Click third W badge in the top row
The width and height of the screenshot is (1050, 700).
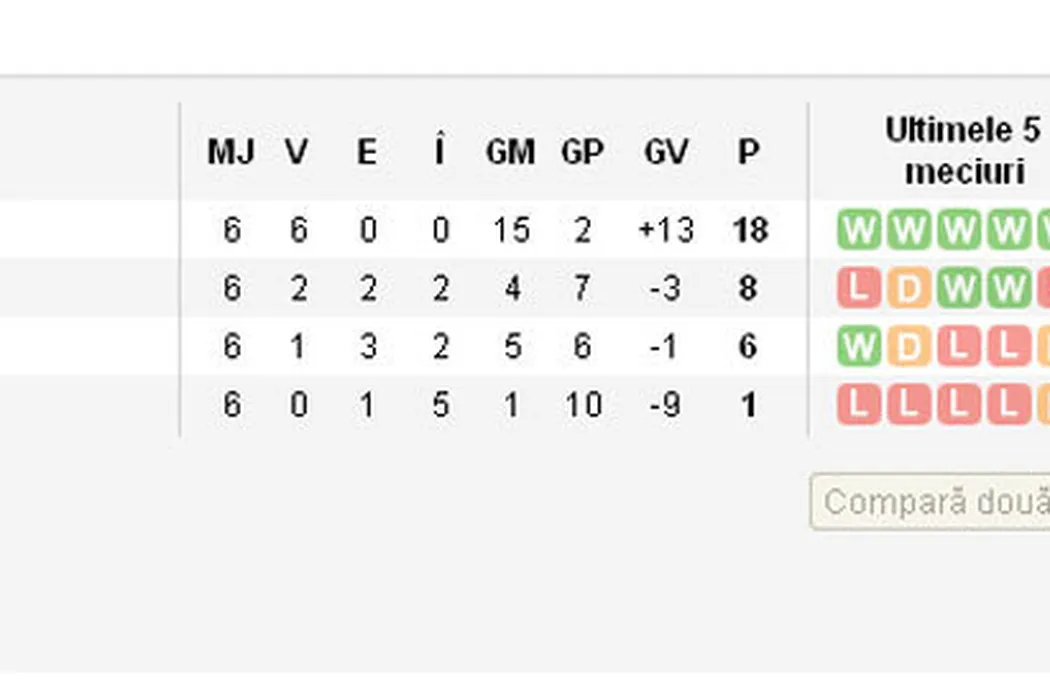957,231
